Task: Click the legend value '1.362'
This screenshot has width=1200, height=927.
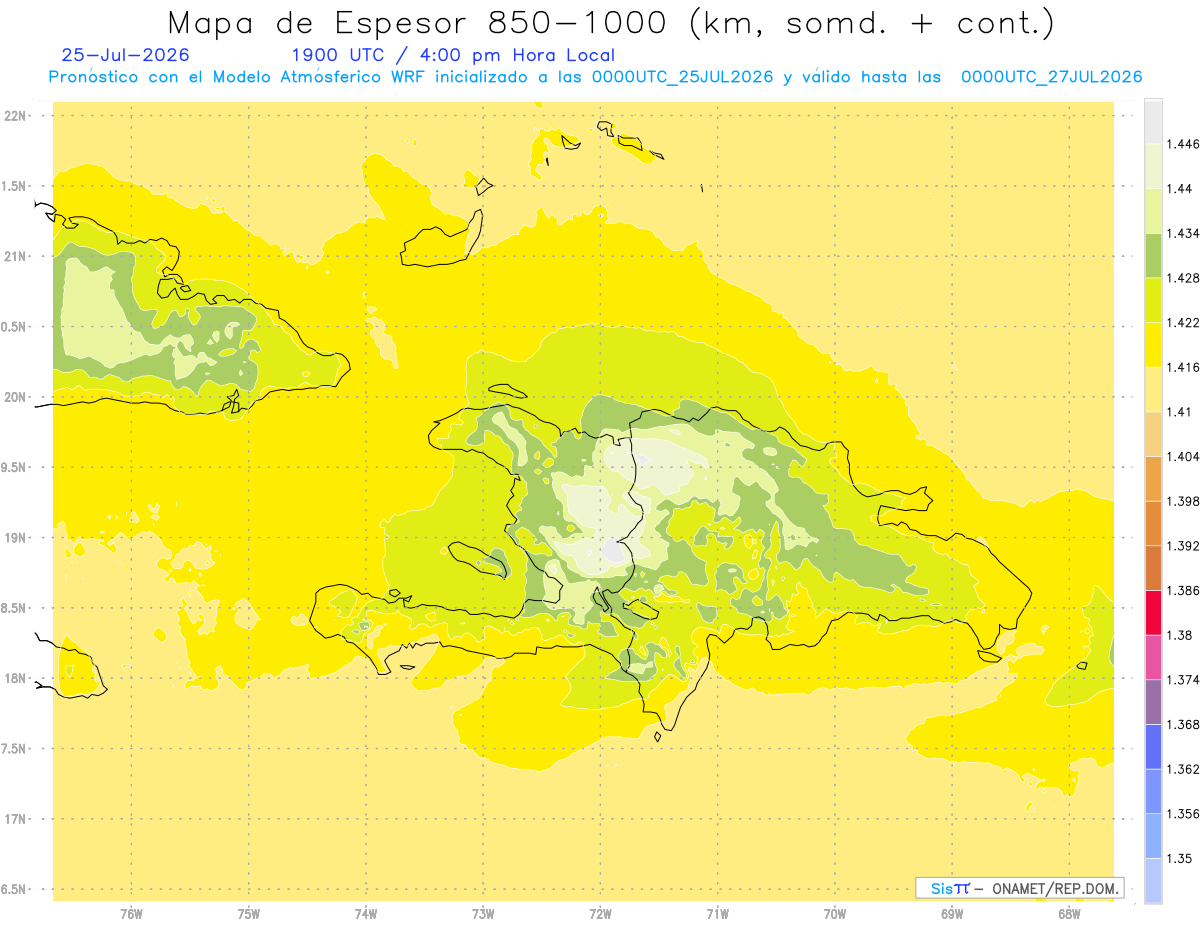Action: [1183, 769]
